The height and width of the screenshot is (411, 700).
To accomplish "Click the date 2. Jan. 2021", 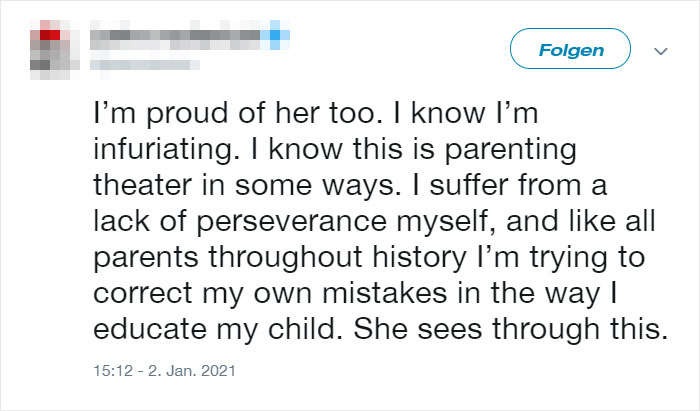I will pos(192,370).
